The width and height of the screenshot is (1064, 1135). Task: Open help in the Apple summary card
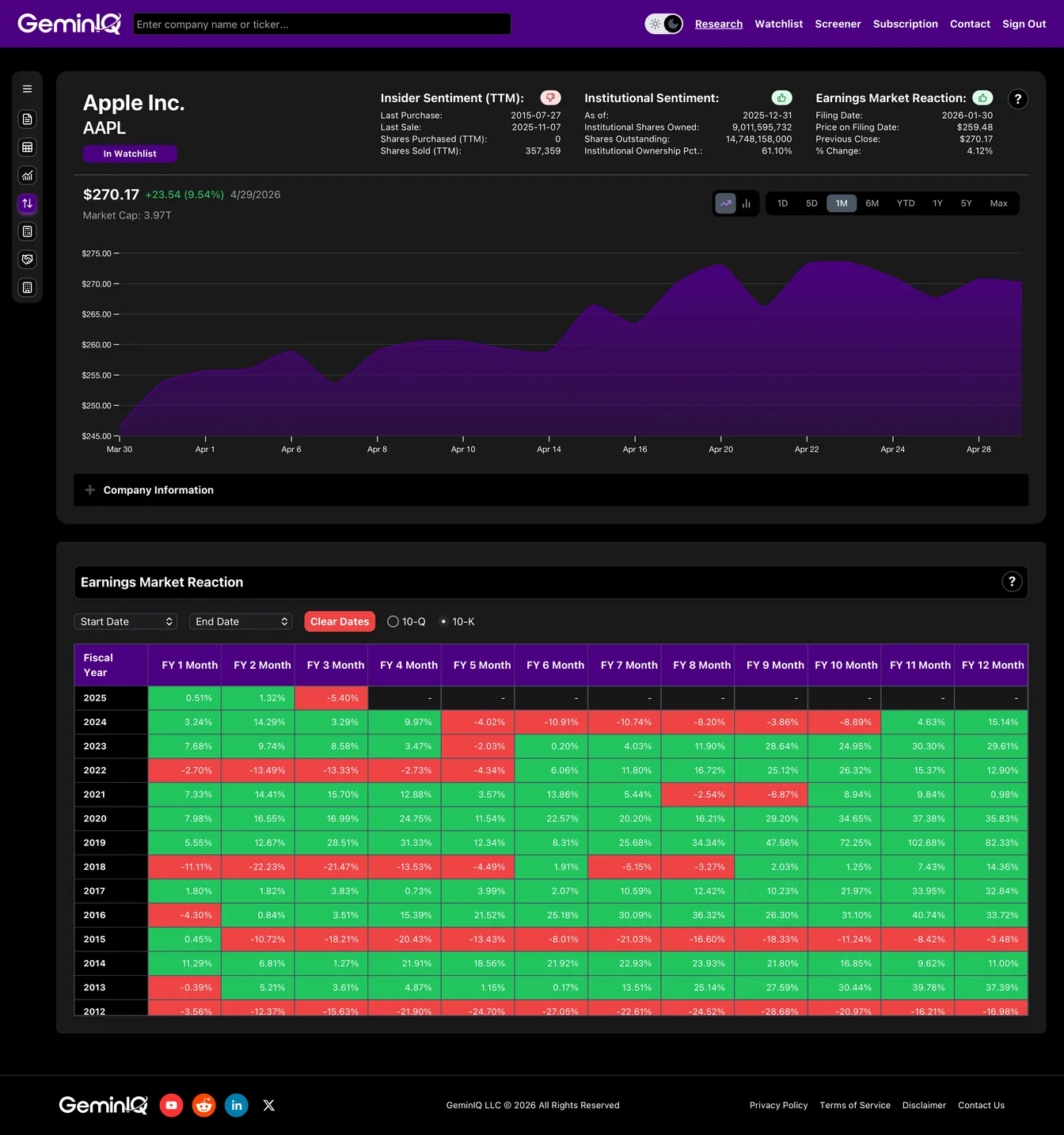coord(1018,99)
